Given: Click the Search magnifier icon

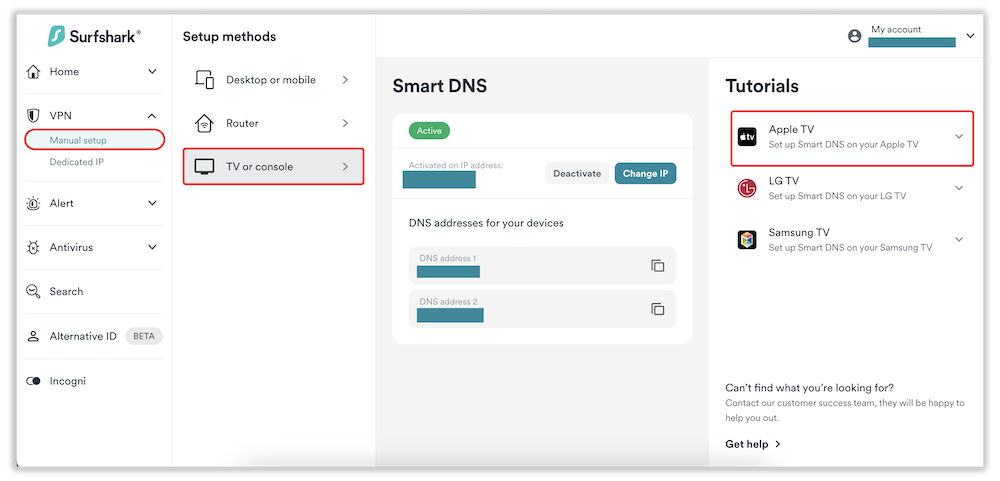Looking at the screenshot, I should 33,292.
